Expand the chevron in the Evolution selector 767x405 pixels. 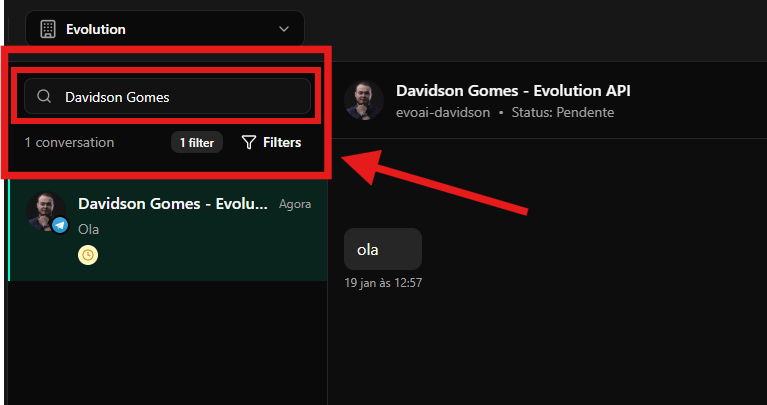coord(284,29)
